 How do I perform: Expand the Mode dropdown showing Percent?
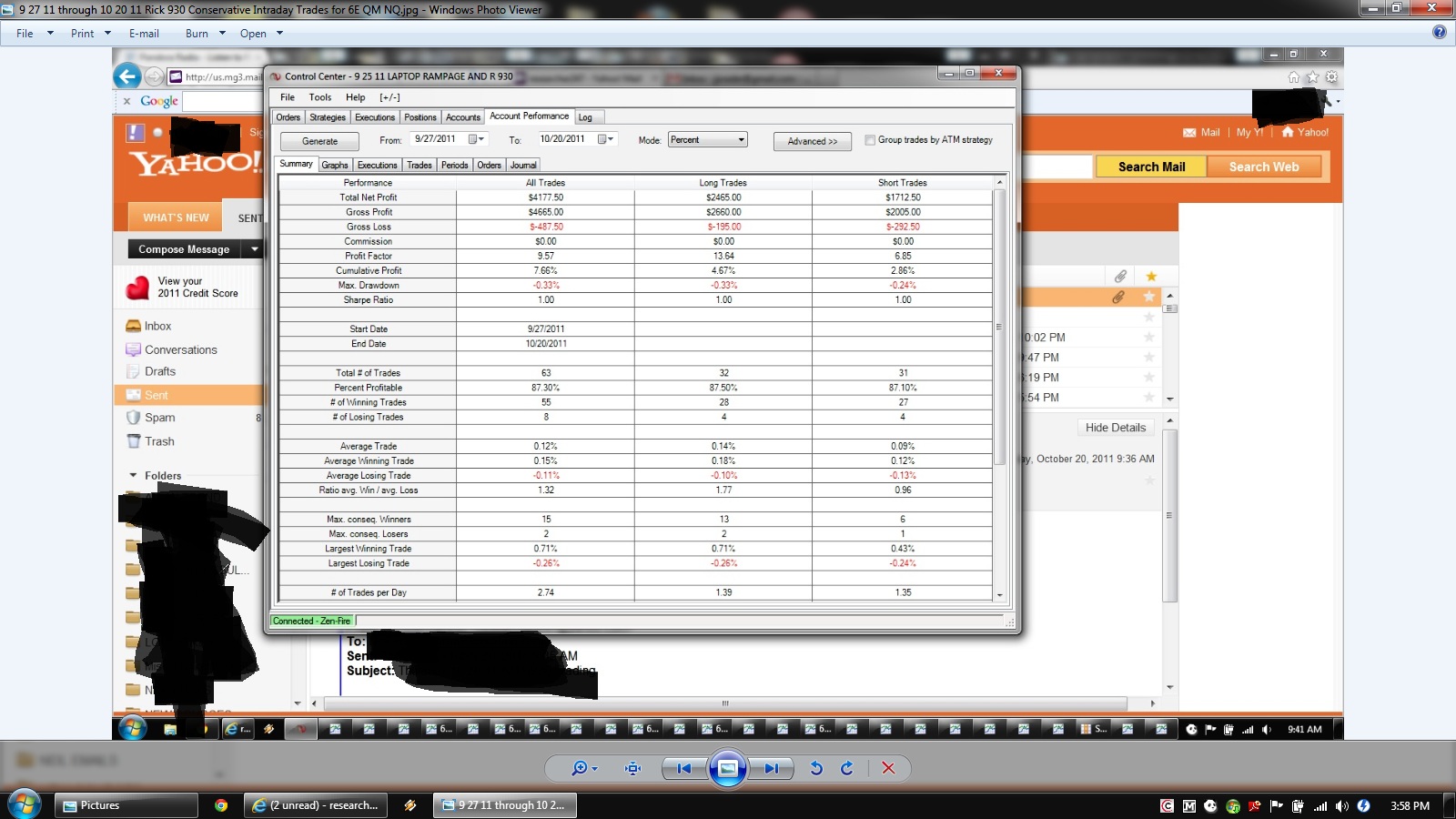742,140
